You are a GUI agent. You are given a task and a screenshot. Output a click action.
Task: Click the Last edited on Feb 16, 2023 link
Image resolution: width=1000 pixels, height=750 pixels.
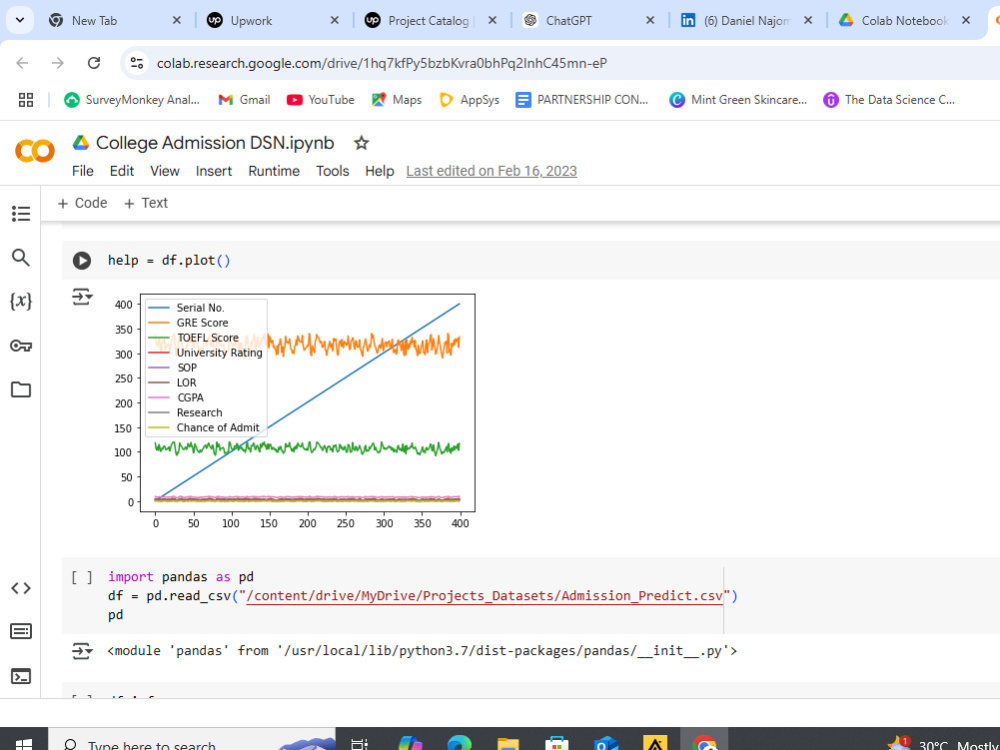(491, 171)
